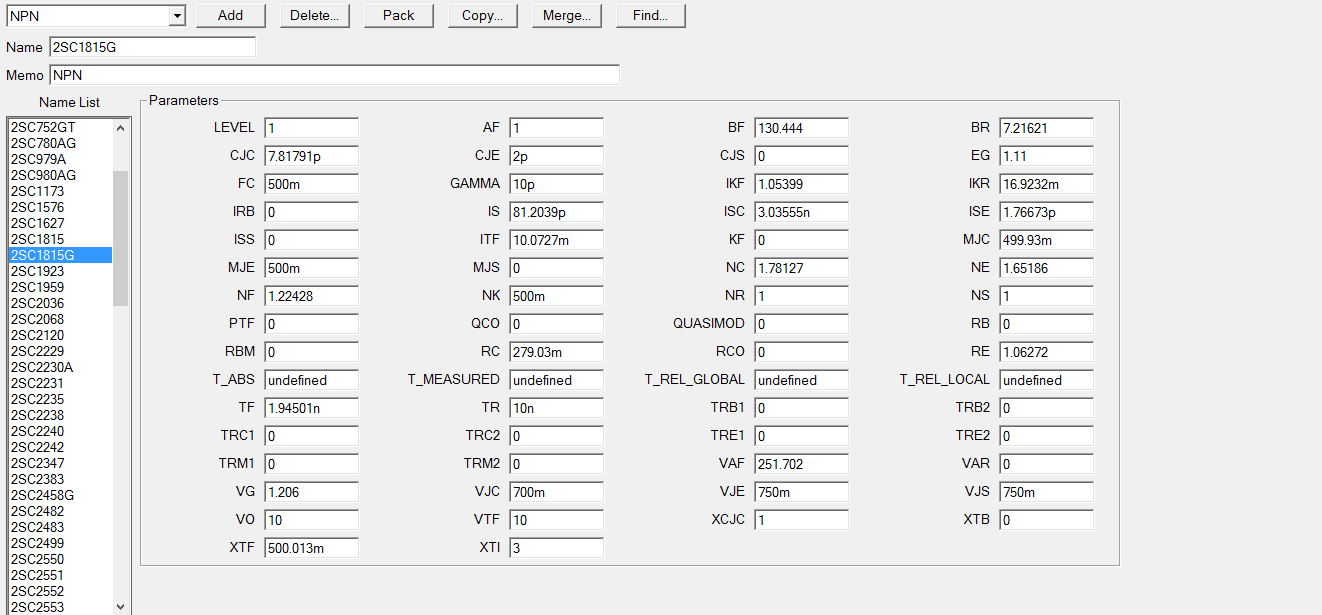Image resolution: width=1322 pixels, height=615 pixels.
Task: Select 2SC1576 in the name list
Action: click(x=60, y=207)
